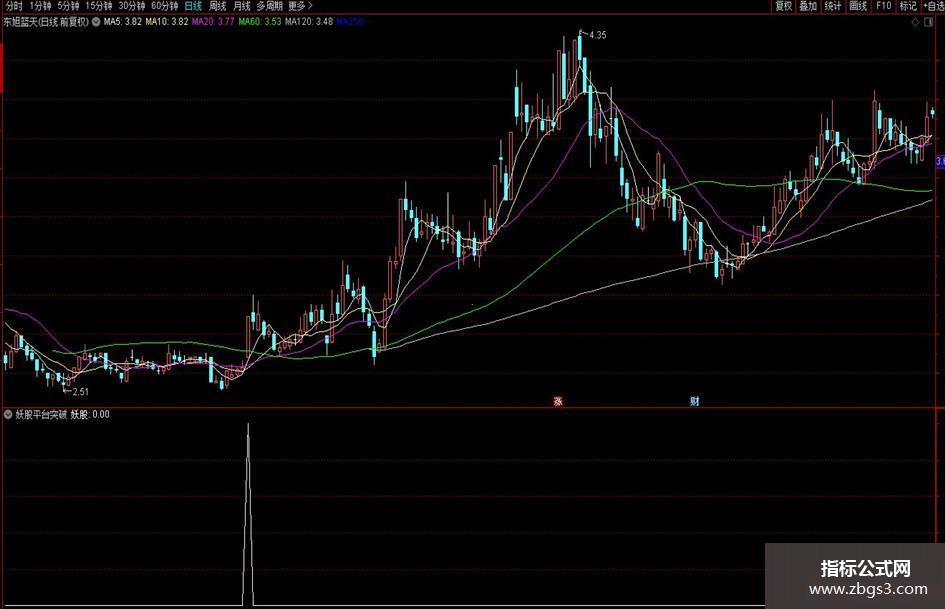945x609 pixels.
Task: Select the 1分钟 period tab
Action: coord(40,6)
